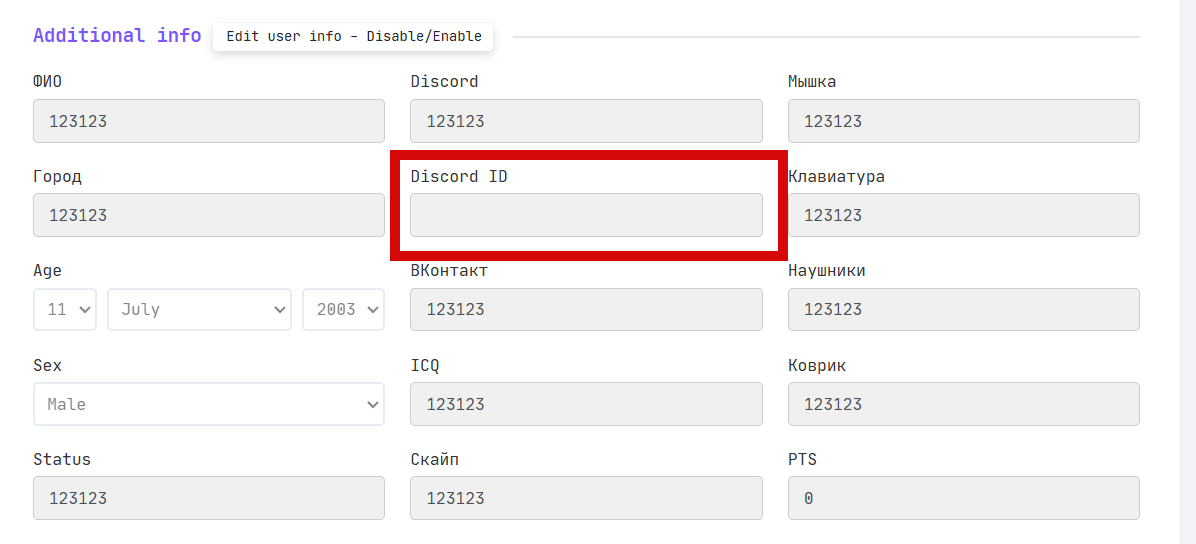This screenshot has height=544, width=1196.
Task: Open the Age month dropdown showing July
Action: (x=199, y=310)
